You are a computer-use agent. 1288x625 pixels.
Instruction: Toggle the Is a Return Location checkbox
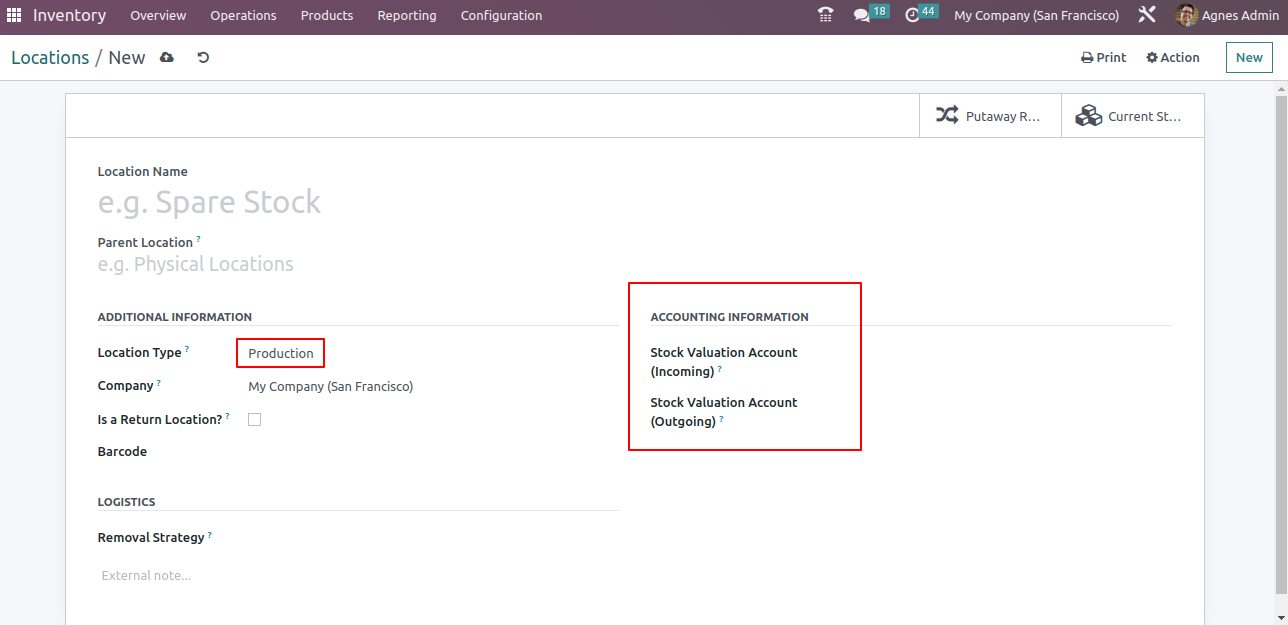[x=254, y=420]
